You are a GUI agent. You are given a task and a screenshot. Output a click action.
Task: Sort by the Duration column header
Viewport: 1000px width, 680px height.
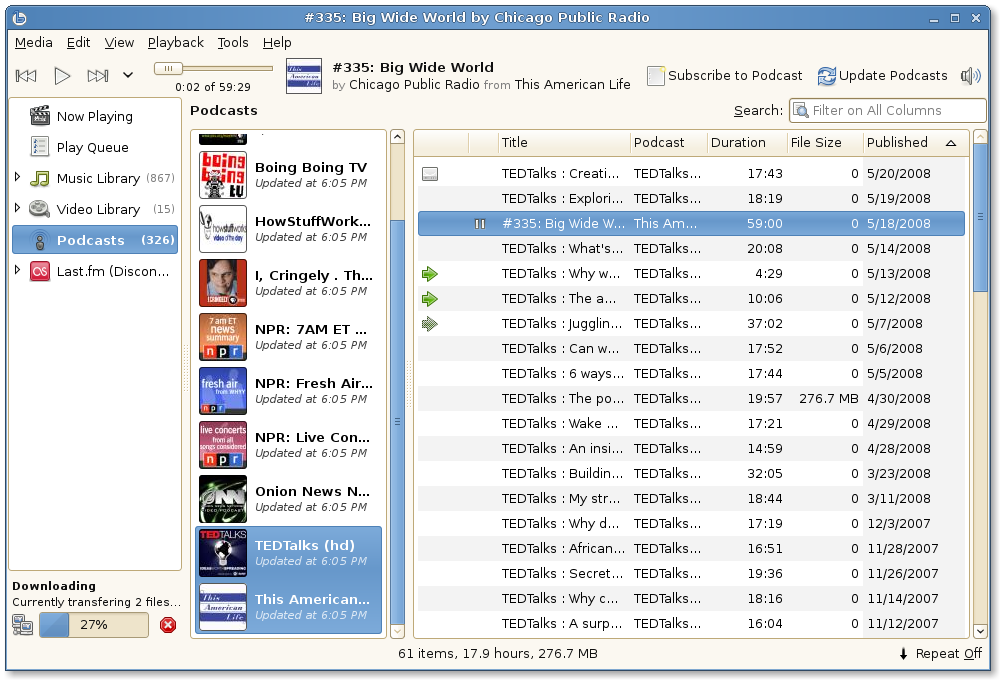pos(746,142)
